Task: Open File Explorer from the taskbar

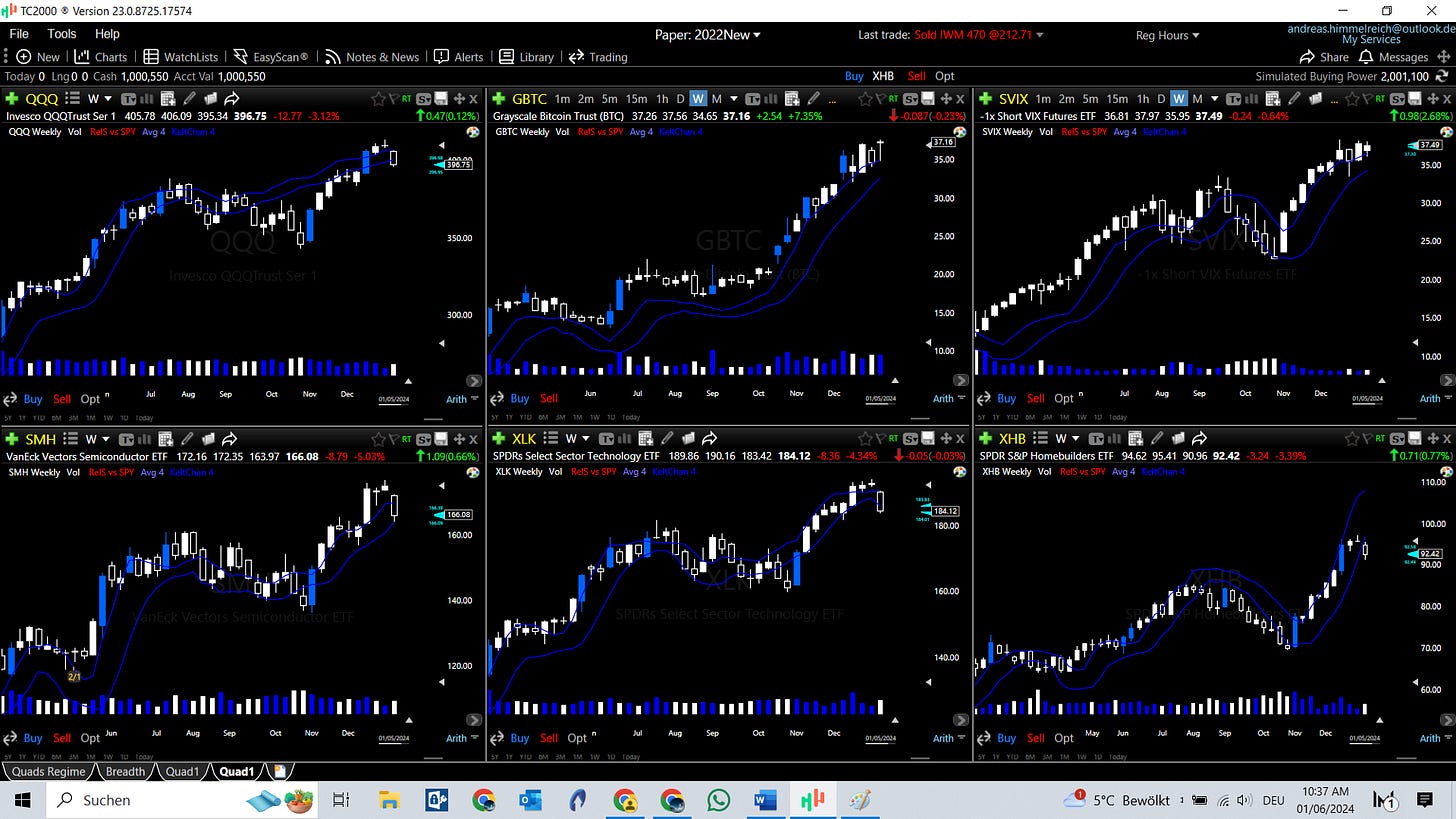Action: (389, 800)
